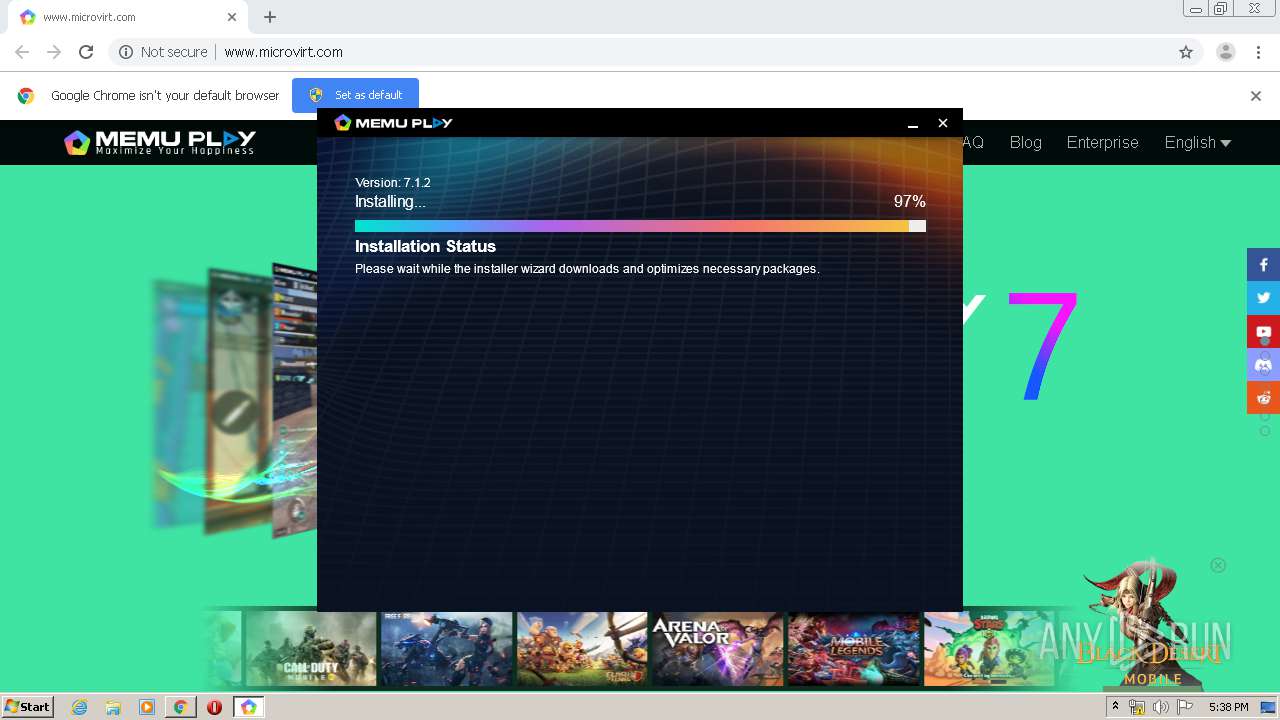Open the Enterprise menu item
This screenshot has height=720, width=1280.
pyautogui.click(x=1102, y=142)
